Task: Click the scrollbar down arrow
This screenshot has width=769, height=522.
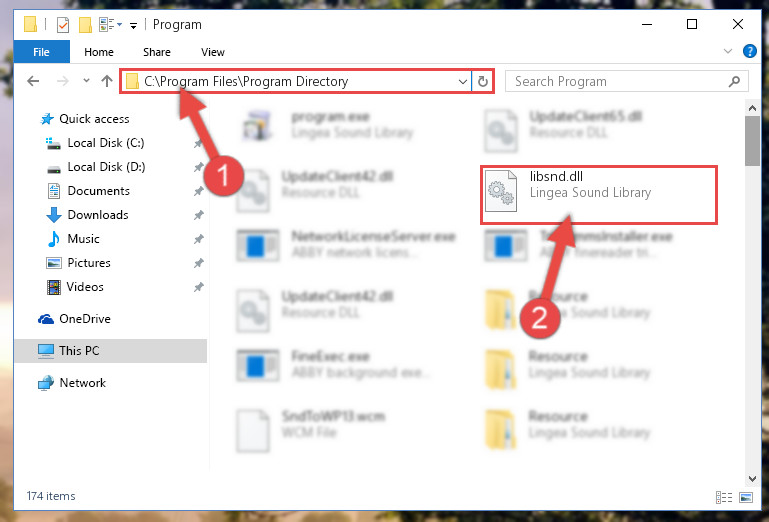Action: [x=752, y=479]
